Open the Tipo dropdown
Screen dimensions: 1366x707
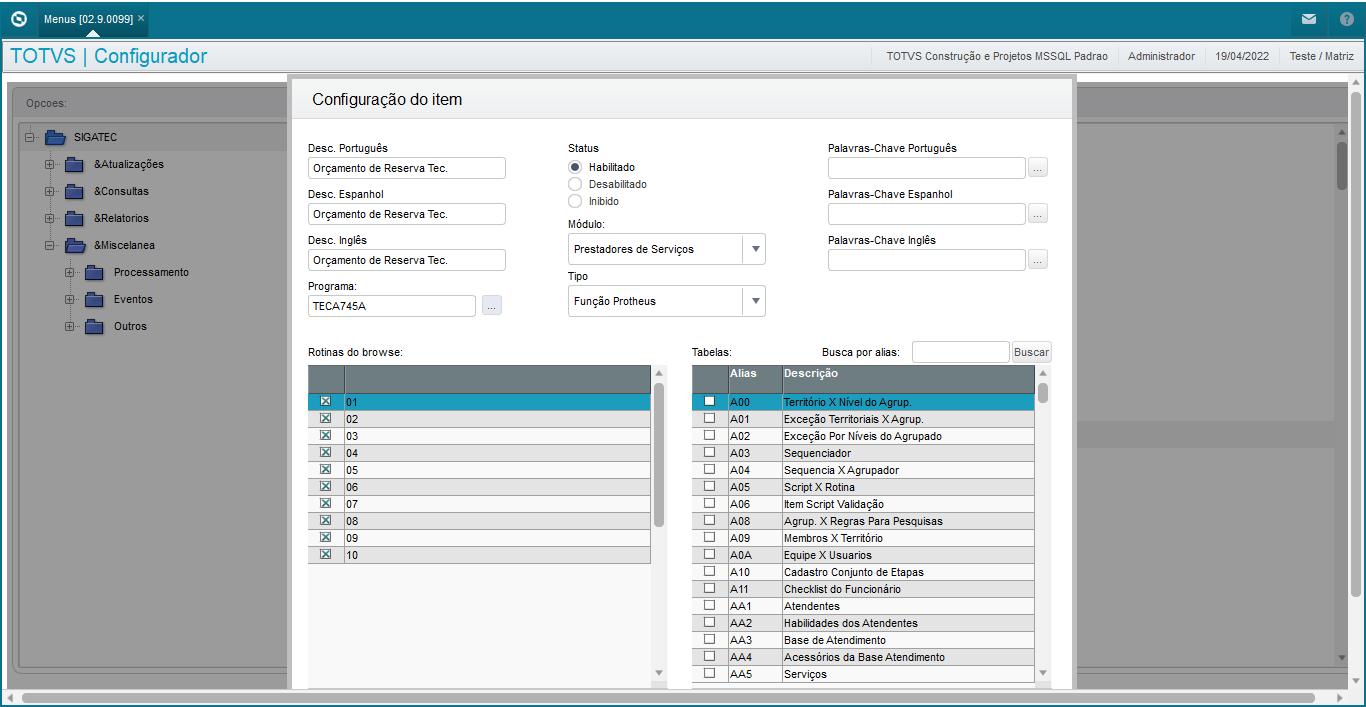point(755,301)
